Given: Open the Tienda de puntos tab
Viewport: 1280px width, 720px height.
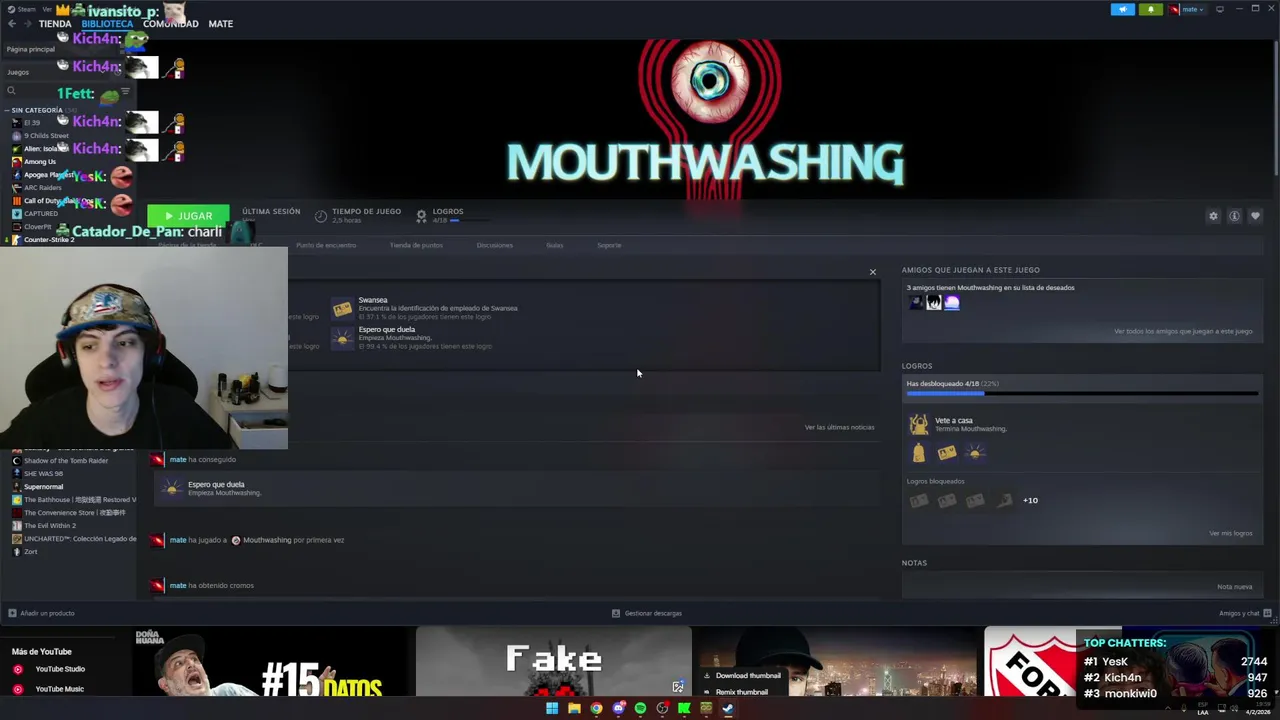Looking at the screenshot, I should 416,245.
